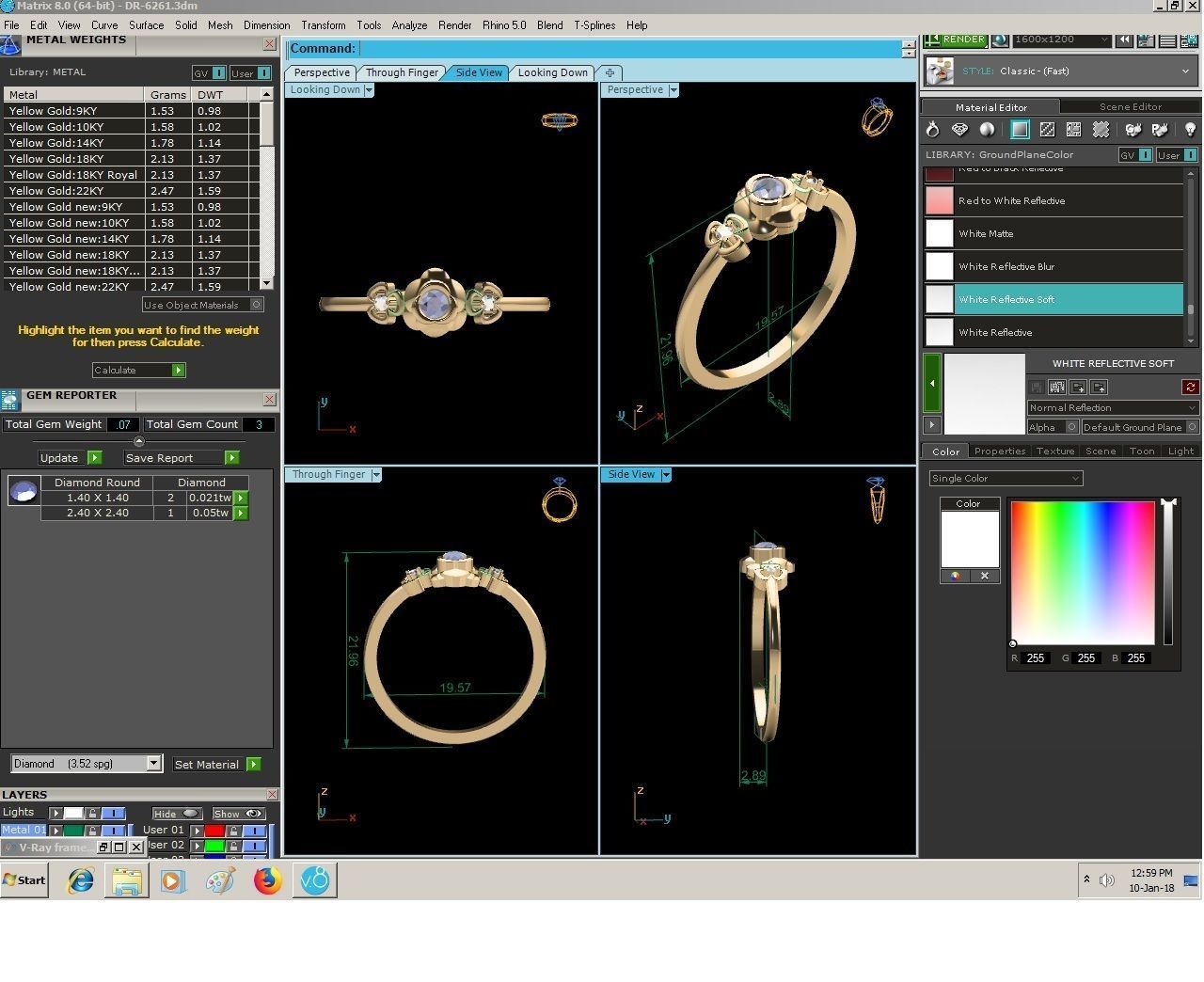This screenshot has height=982, width=1204.
Task: Switch to Scene Editor tab
Action: (x=1130, y=107)
